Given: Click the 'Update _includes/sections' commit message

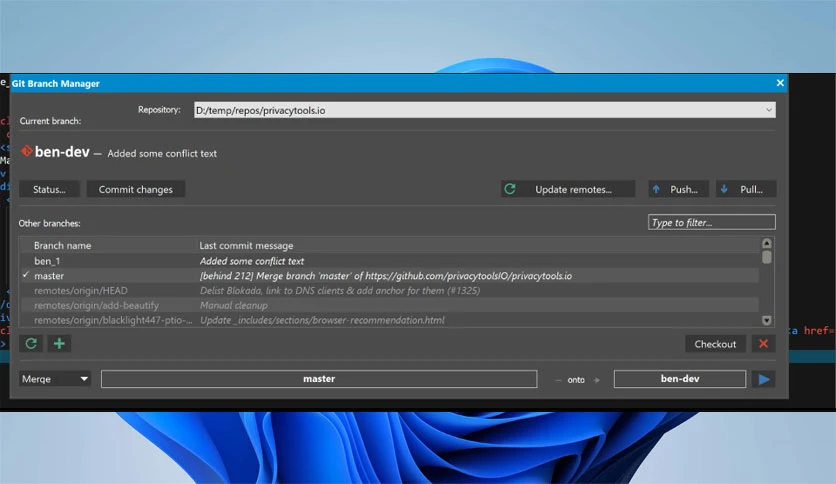Looking at the screenshot, I should pos(322,320).
